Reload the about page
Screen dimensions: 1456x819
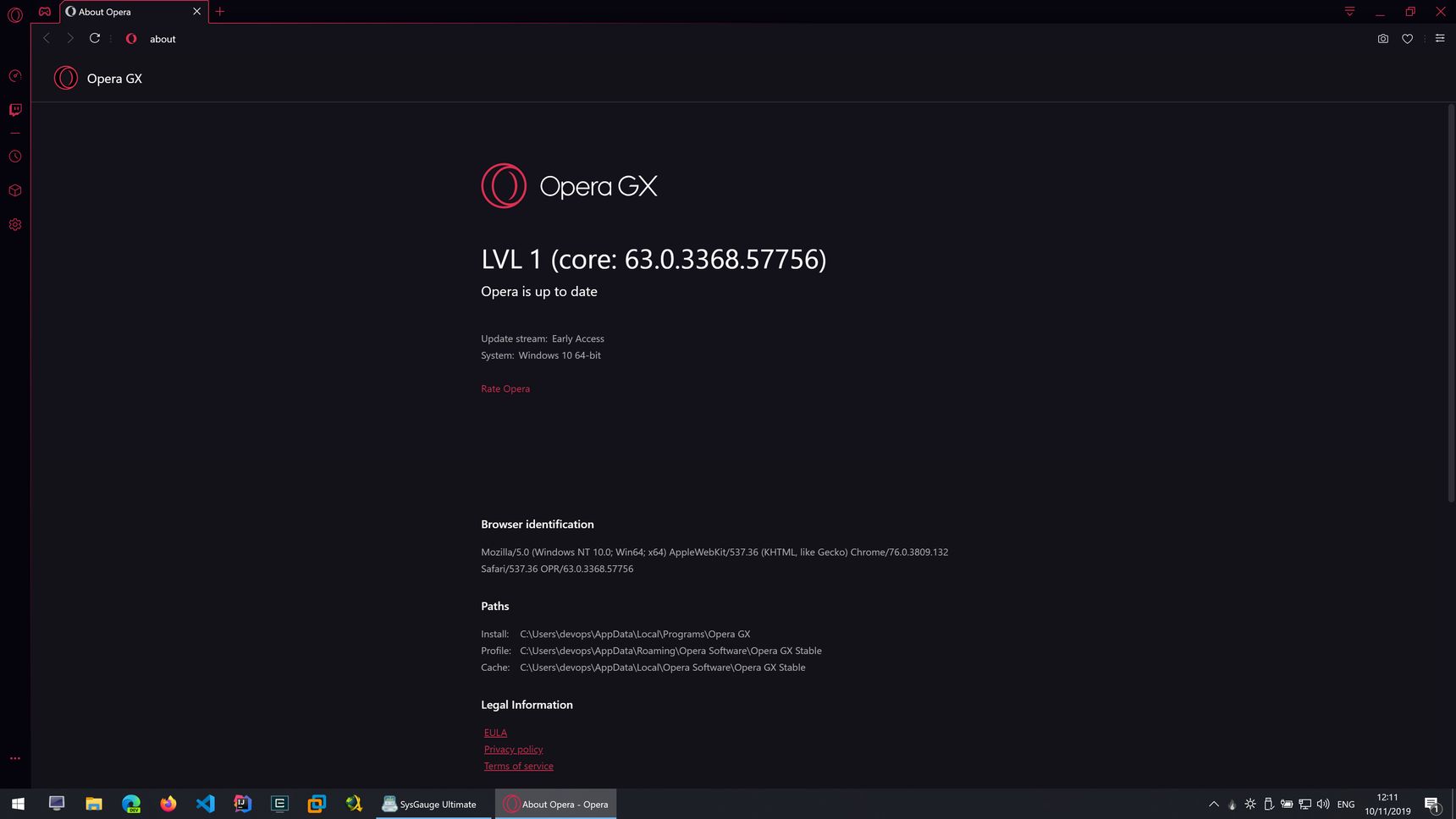95,38
